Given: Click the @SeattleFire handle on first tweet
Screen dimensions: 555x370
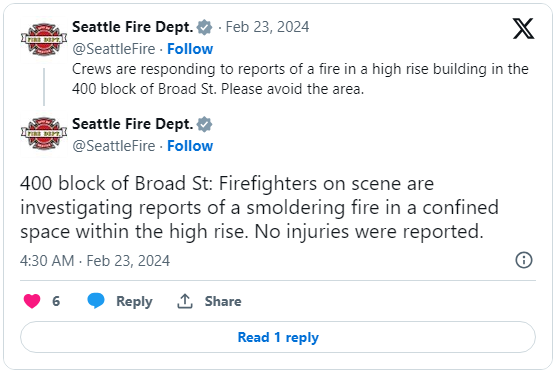Looking at the screenshot, I should (114, 49).
